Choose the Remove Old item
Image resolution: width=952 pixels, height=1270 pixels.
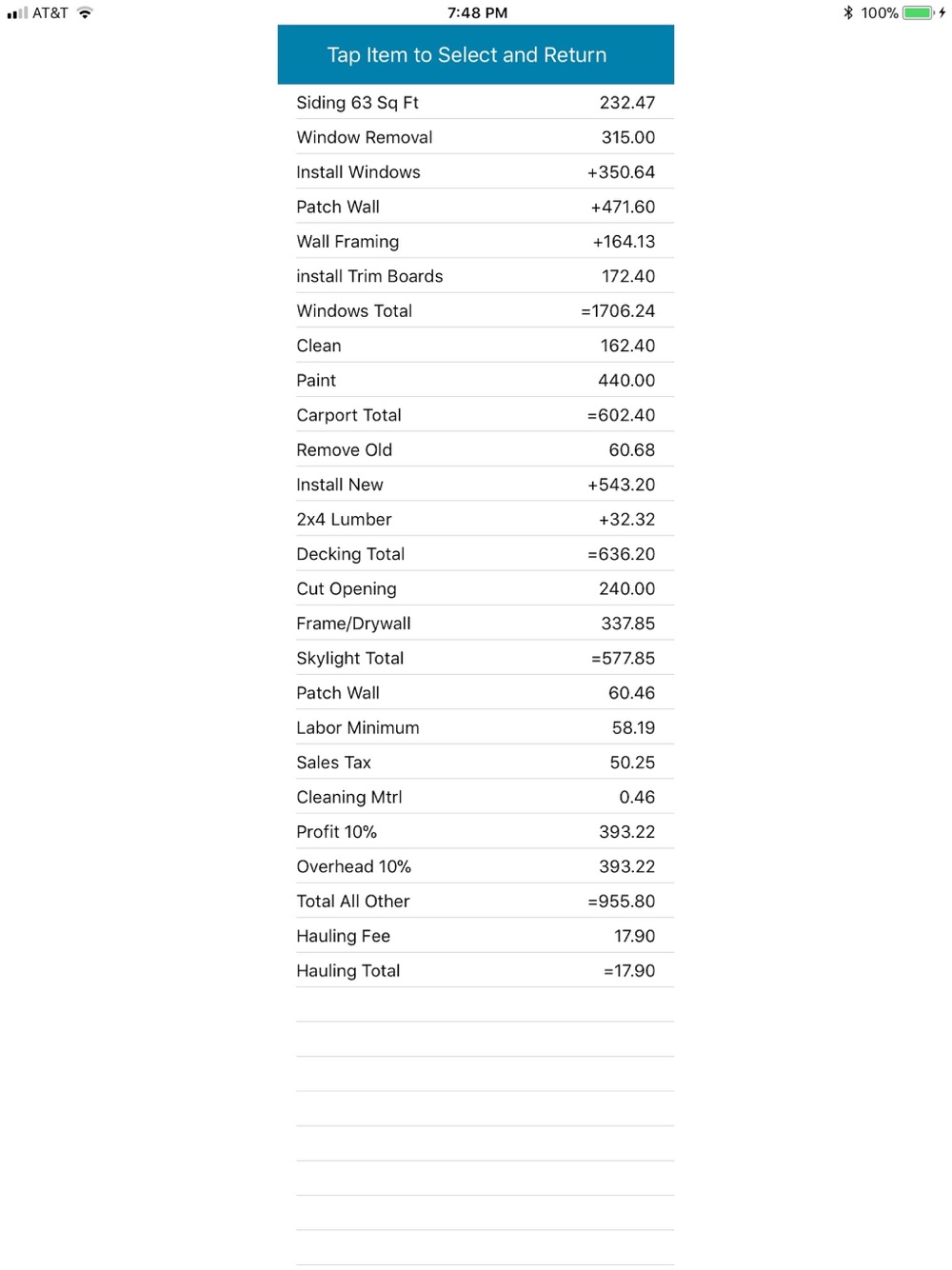click(476, 449)
